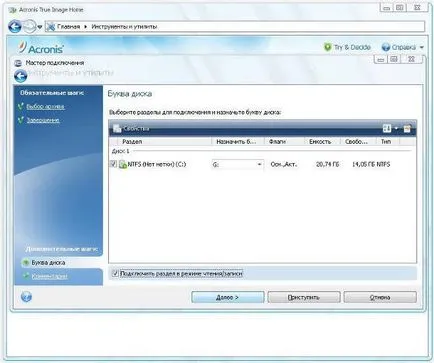Screen dimensions: 434x363
Task: Open the navigation history dropdown arrow
Action: [x=40, y=27]
